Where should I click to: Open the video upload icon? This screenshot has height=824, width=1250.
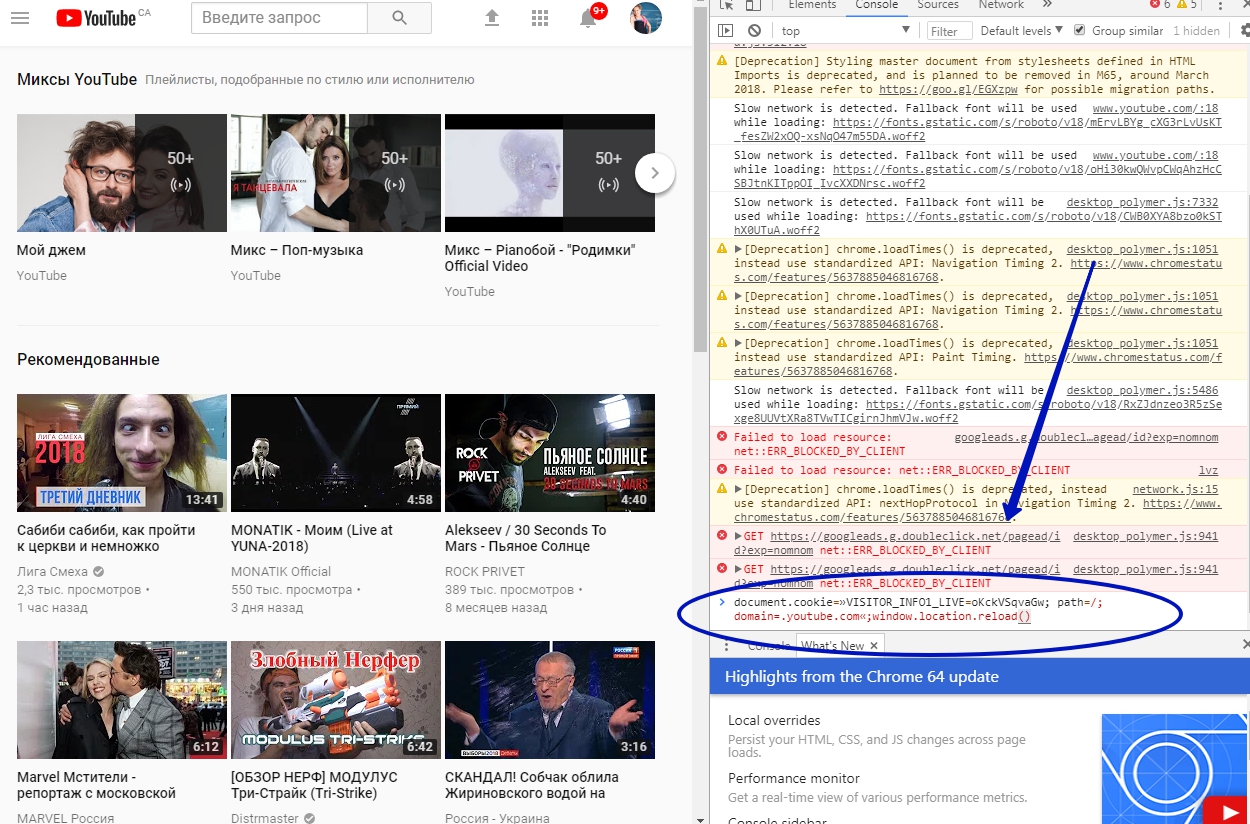[491, 18]
